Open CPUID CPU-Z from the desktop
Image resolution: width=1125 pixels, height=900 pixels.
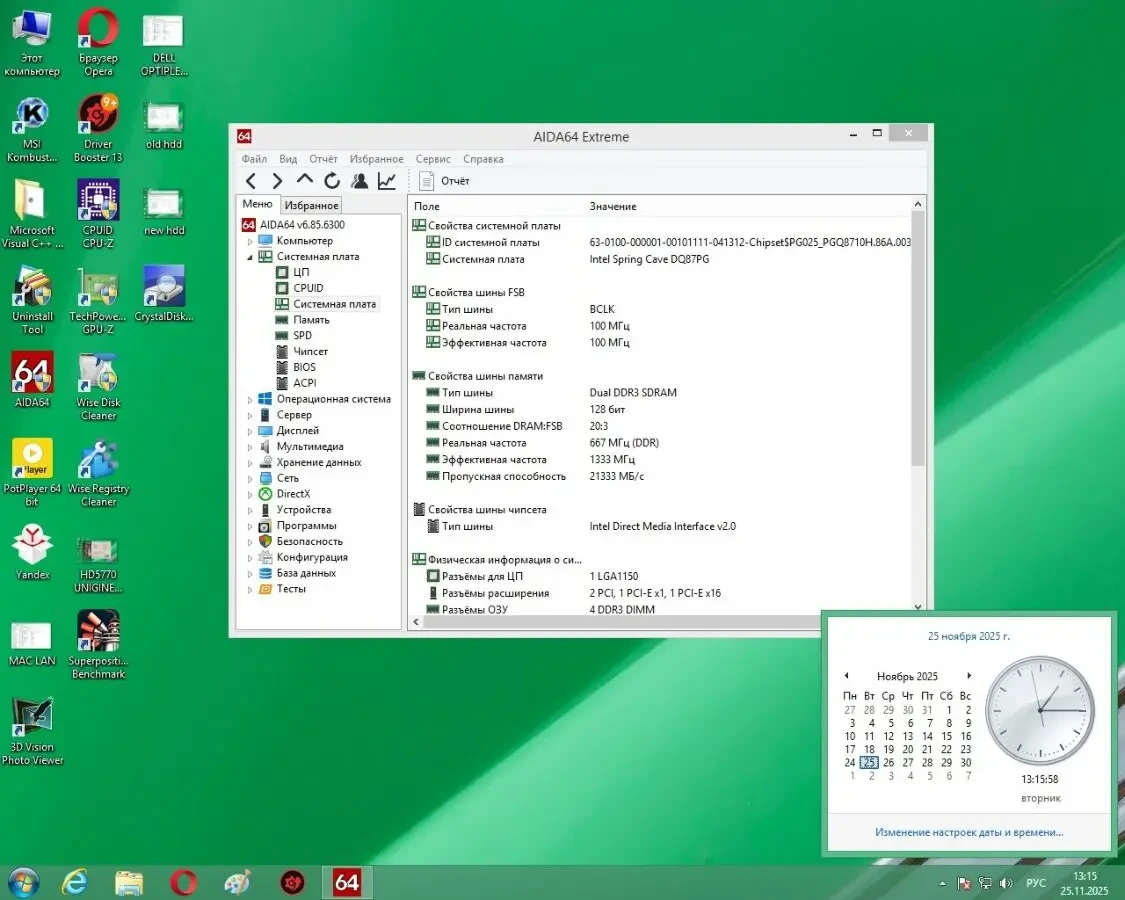click(x=97, y=203)
